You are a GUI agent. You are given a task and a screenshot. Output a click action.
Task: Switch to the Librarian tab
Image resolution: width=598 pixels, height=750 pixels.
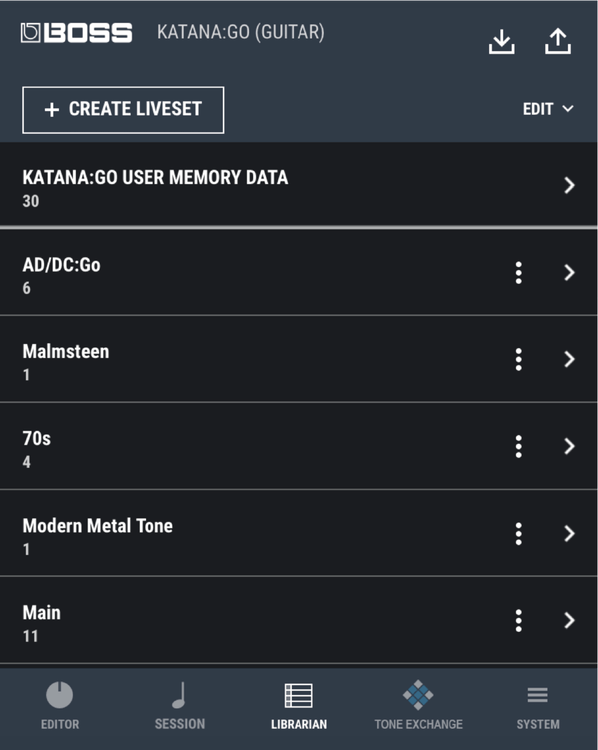coord(299,706)
